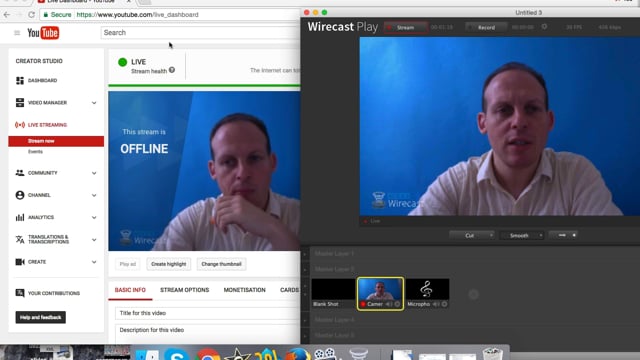Image resolution: width=640 pixels, height=360 pixels.
Task: Switch to the Cards tab
Action: tap(289, 290)
